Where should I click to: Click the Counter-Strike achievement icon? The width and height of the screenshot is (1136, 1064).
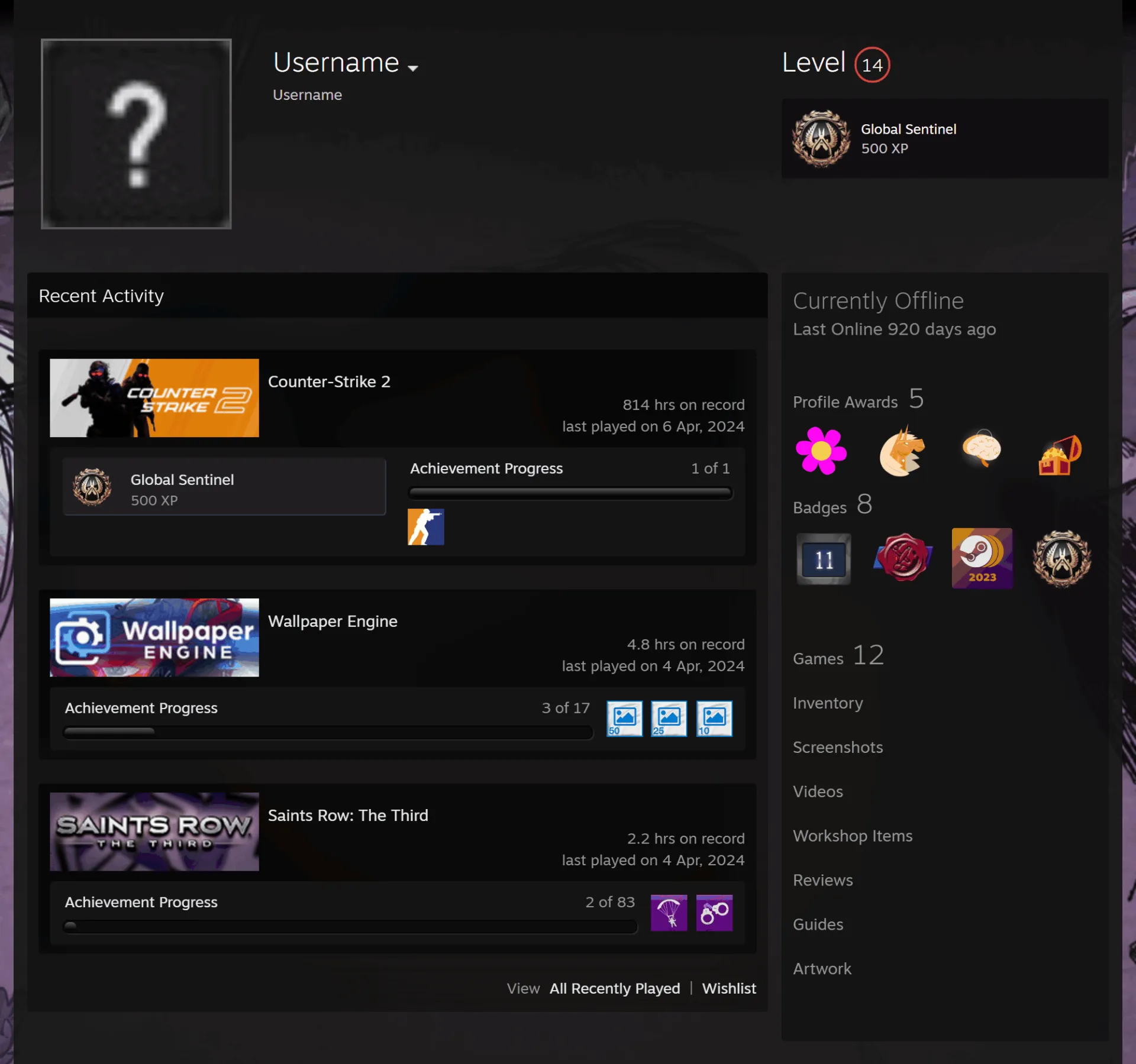(425, 527)
